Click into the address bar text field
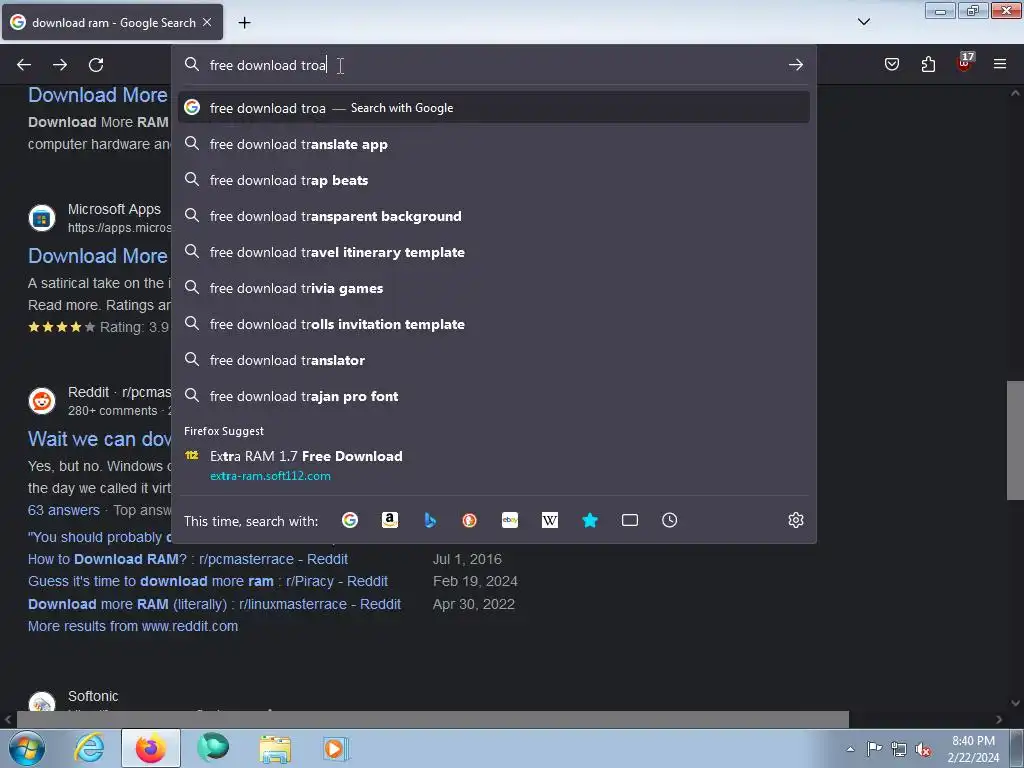Image resolution: width=1024 pixels, height=768 pixels. 494,65
